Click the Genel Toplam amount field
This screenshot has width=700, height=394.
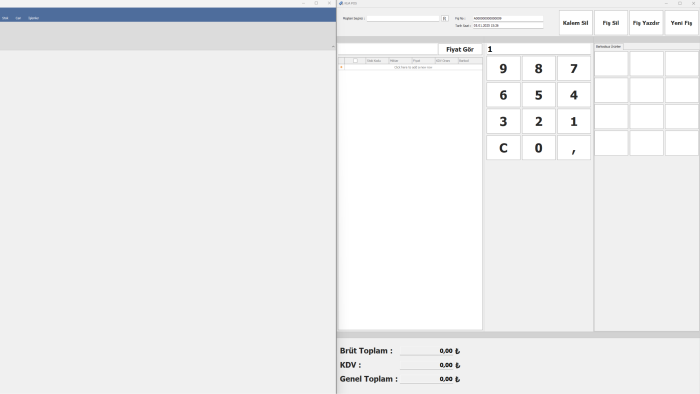pos(427,379)
